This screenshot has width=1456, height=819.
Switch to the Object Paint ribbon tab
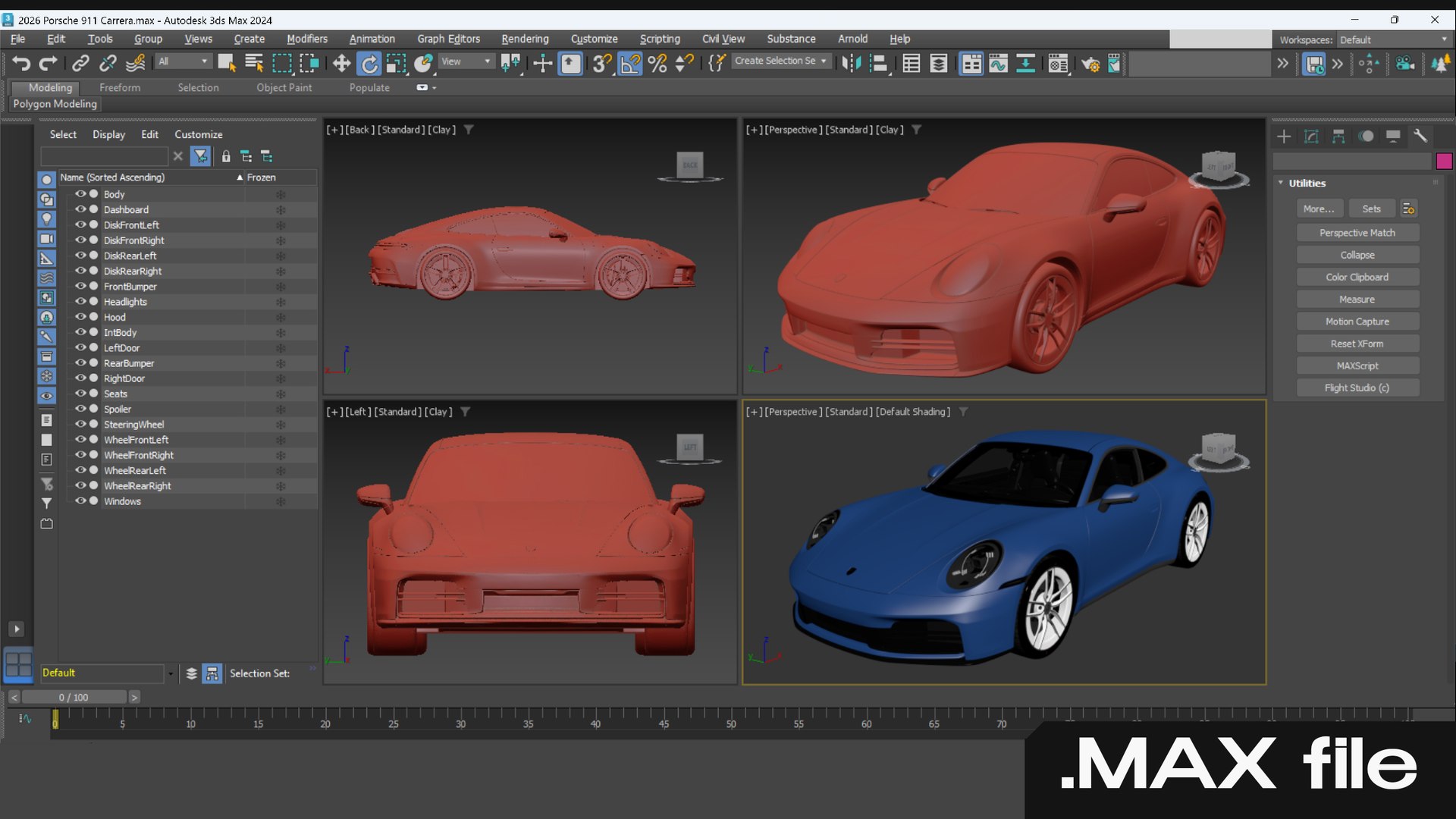[284, 88]
